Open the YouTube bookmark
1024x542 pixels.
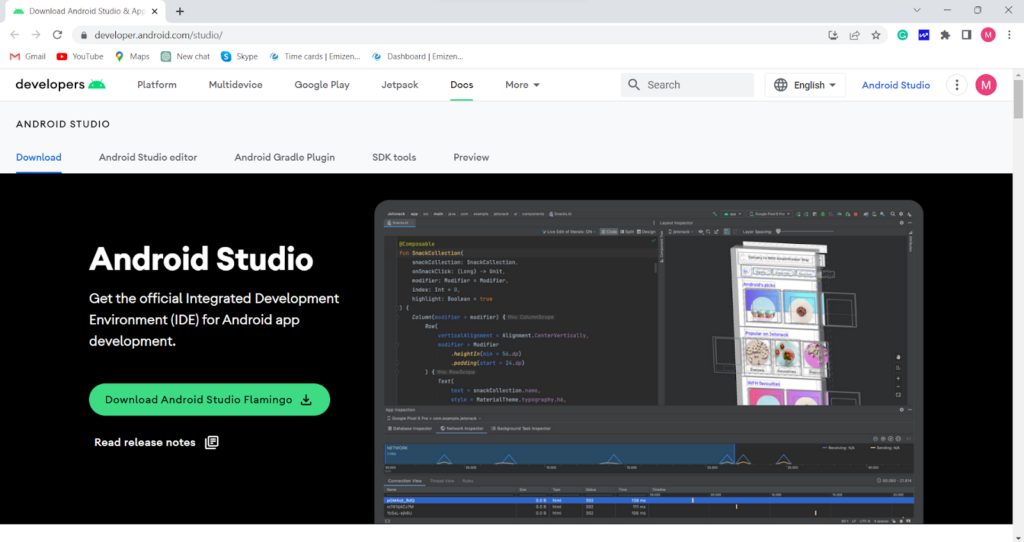[80, 57]
